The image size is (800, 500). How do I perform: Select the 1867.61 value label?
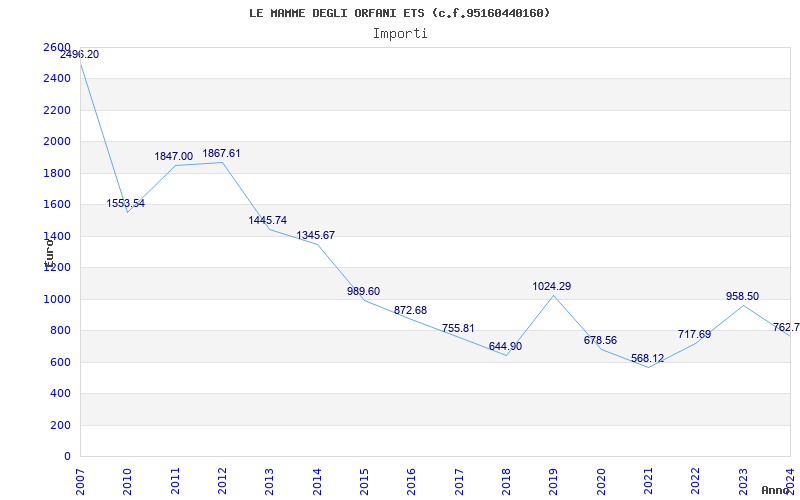pos(221,154)
